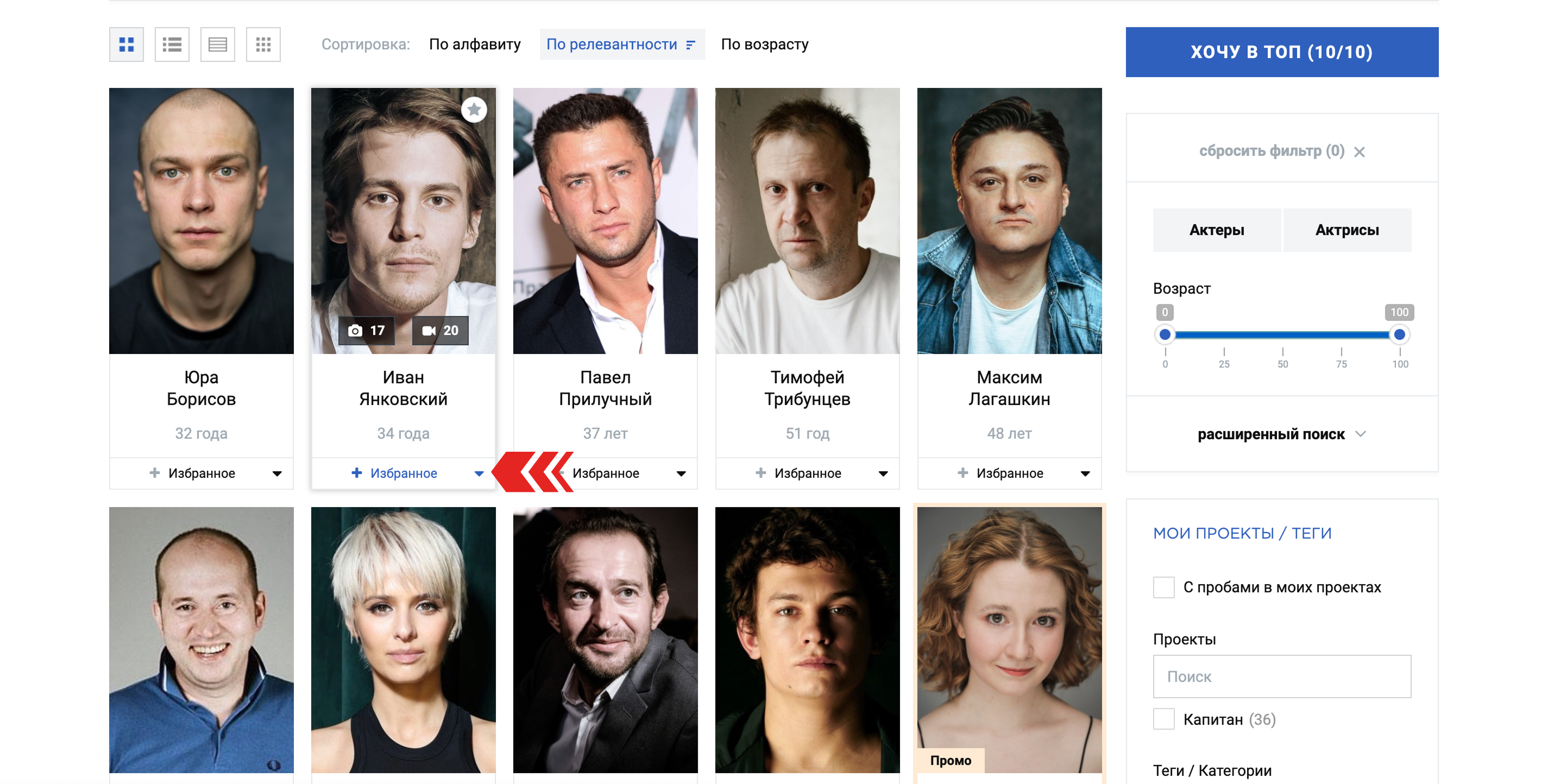Add Тимофей Трибунцев to Избранное
The height and width of the screenshot is (784, 1548).
tap(798, 473)
